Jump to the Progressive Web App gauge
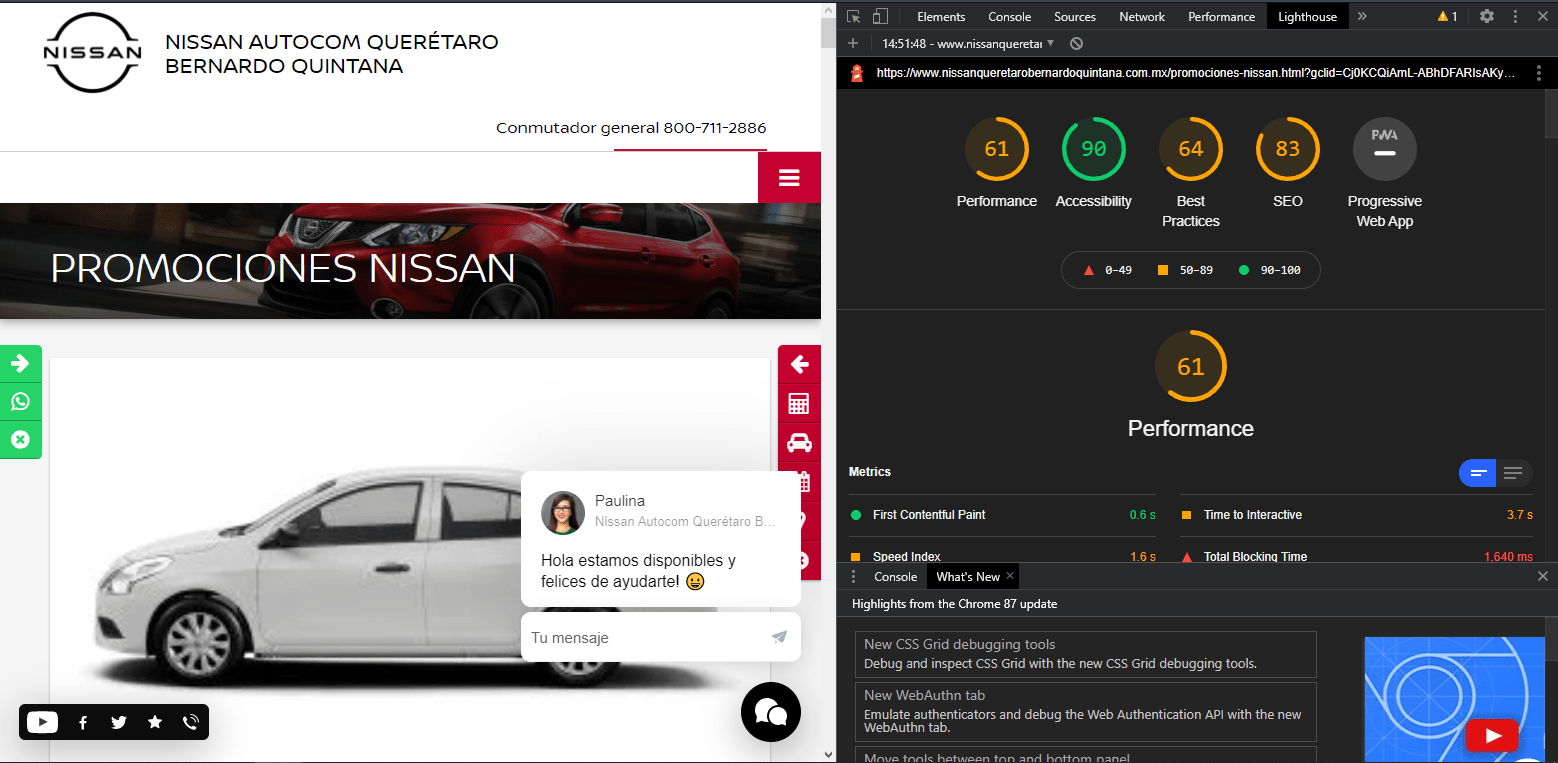Image resolution: width=1558 pixels, height=763 pixels. point(1384,149)
